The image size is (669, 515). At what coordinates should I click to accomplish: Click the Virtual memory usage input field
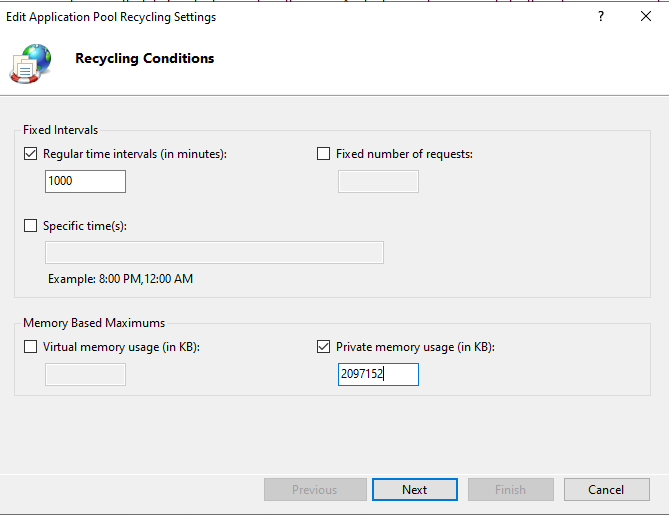(85, 374)
